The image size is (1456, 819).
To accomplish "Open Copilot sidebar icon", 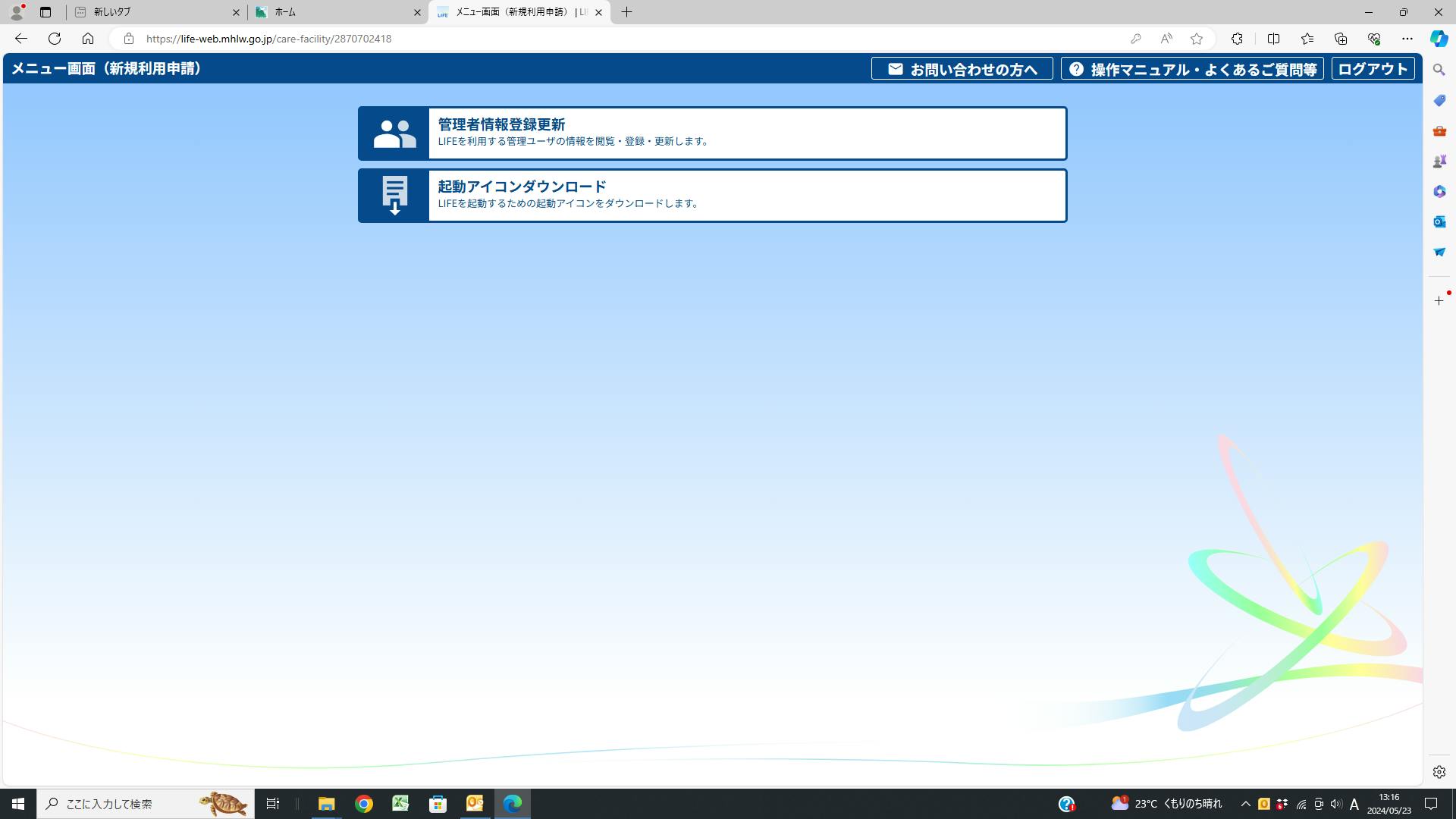I will [x=1439, y=39].
